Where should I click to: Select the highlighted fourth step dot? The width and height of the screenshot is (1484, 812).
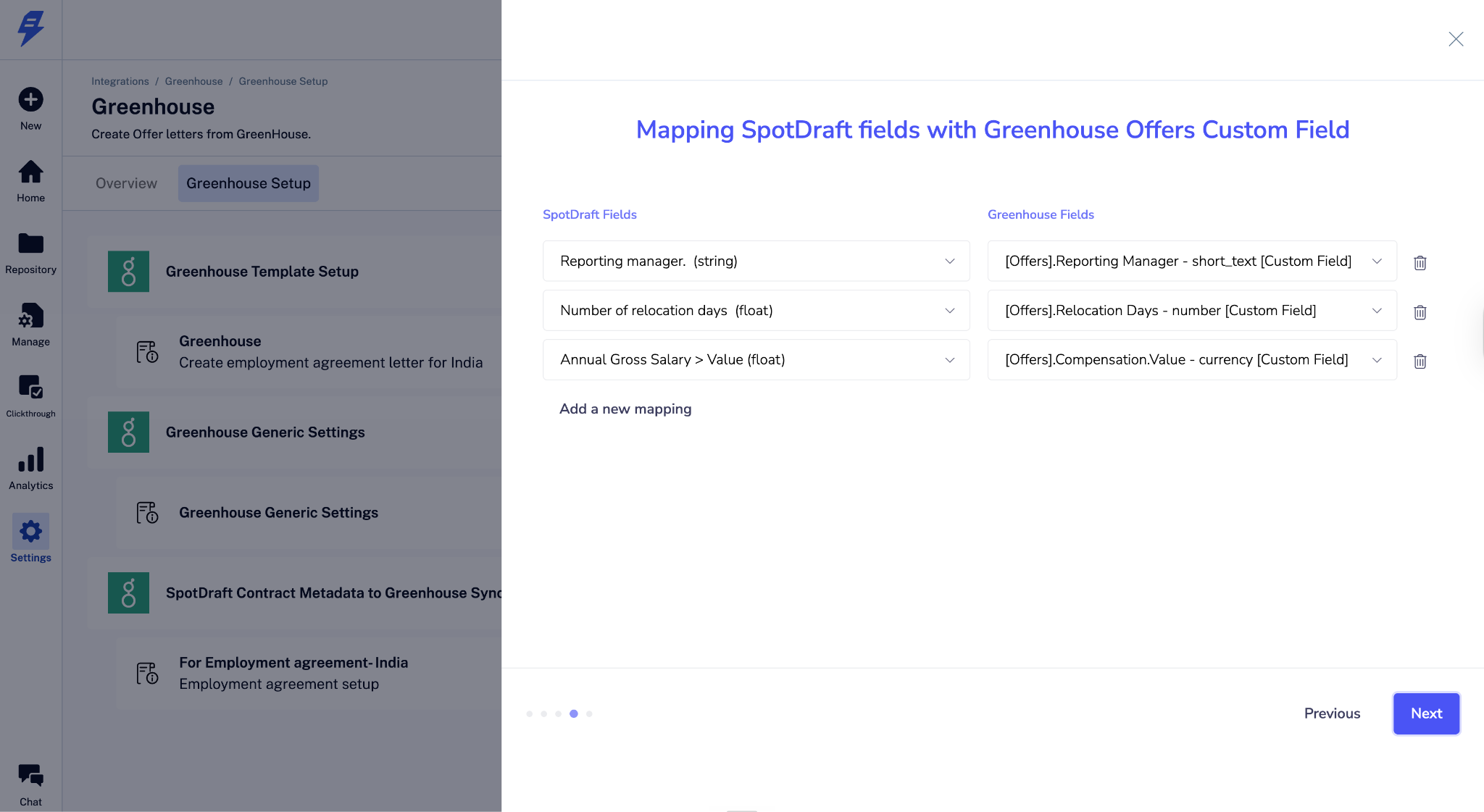tap(574, 714)
